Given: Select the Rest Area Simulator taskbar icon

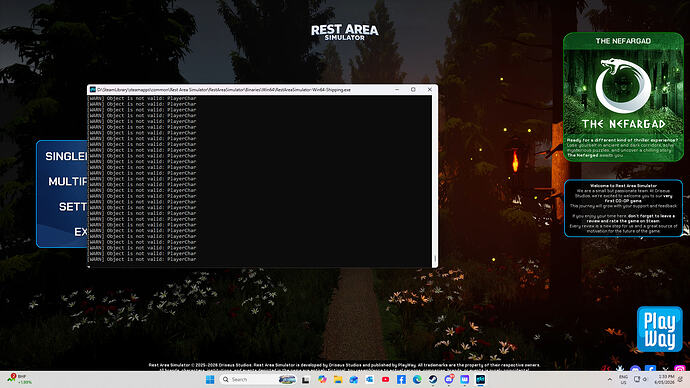Looking at the screenshot, I should 481,379.
